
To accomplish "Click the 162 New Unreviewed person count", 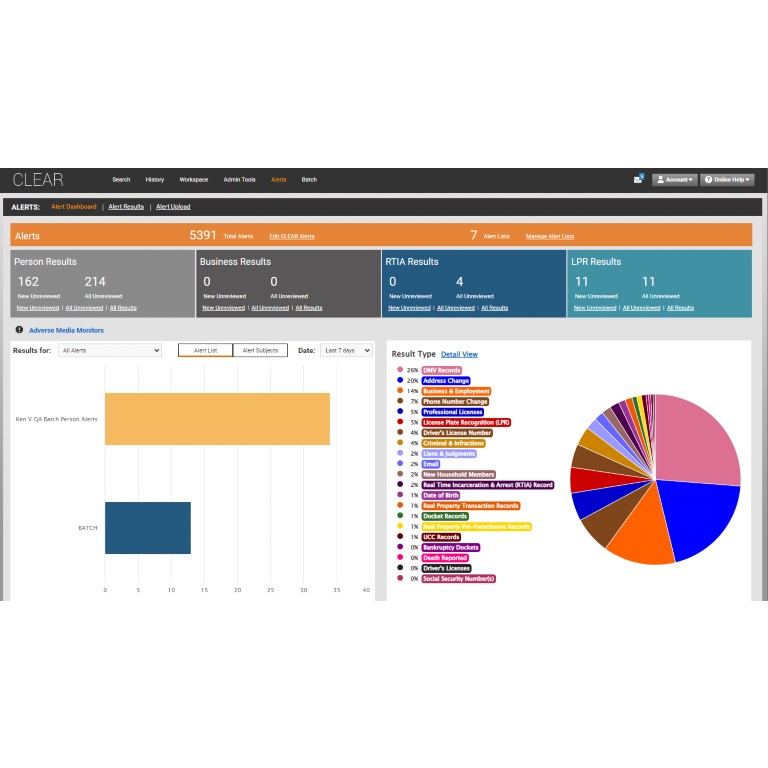I will point(28,282).
